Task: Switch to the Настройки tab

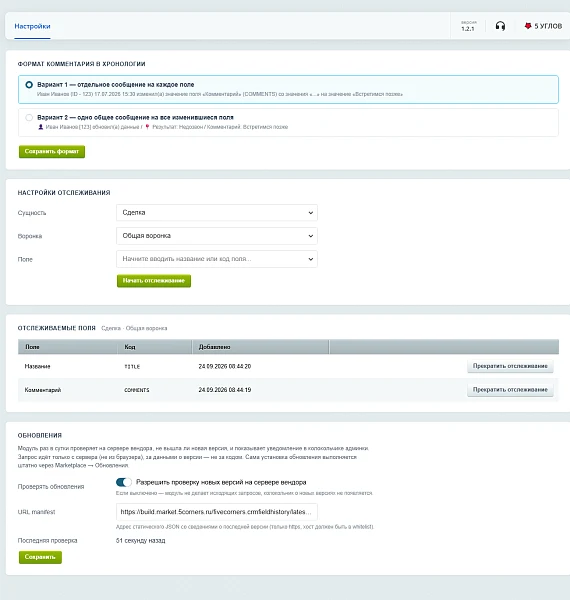Action: tap(32, 26)
